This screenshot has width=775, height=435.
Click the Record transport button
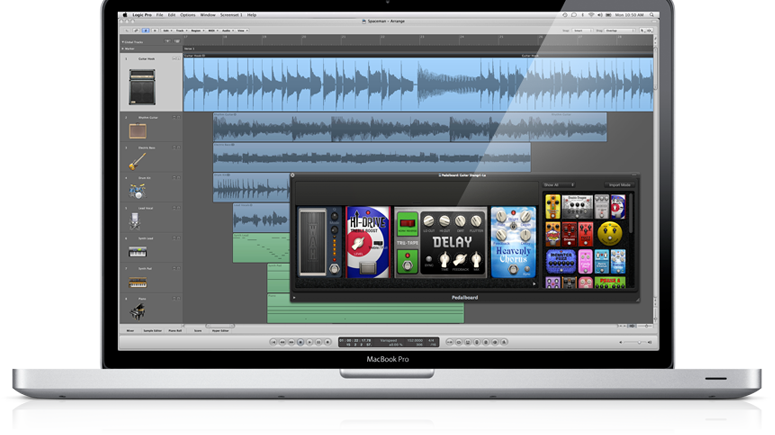click(327, 342)
